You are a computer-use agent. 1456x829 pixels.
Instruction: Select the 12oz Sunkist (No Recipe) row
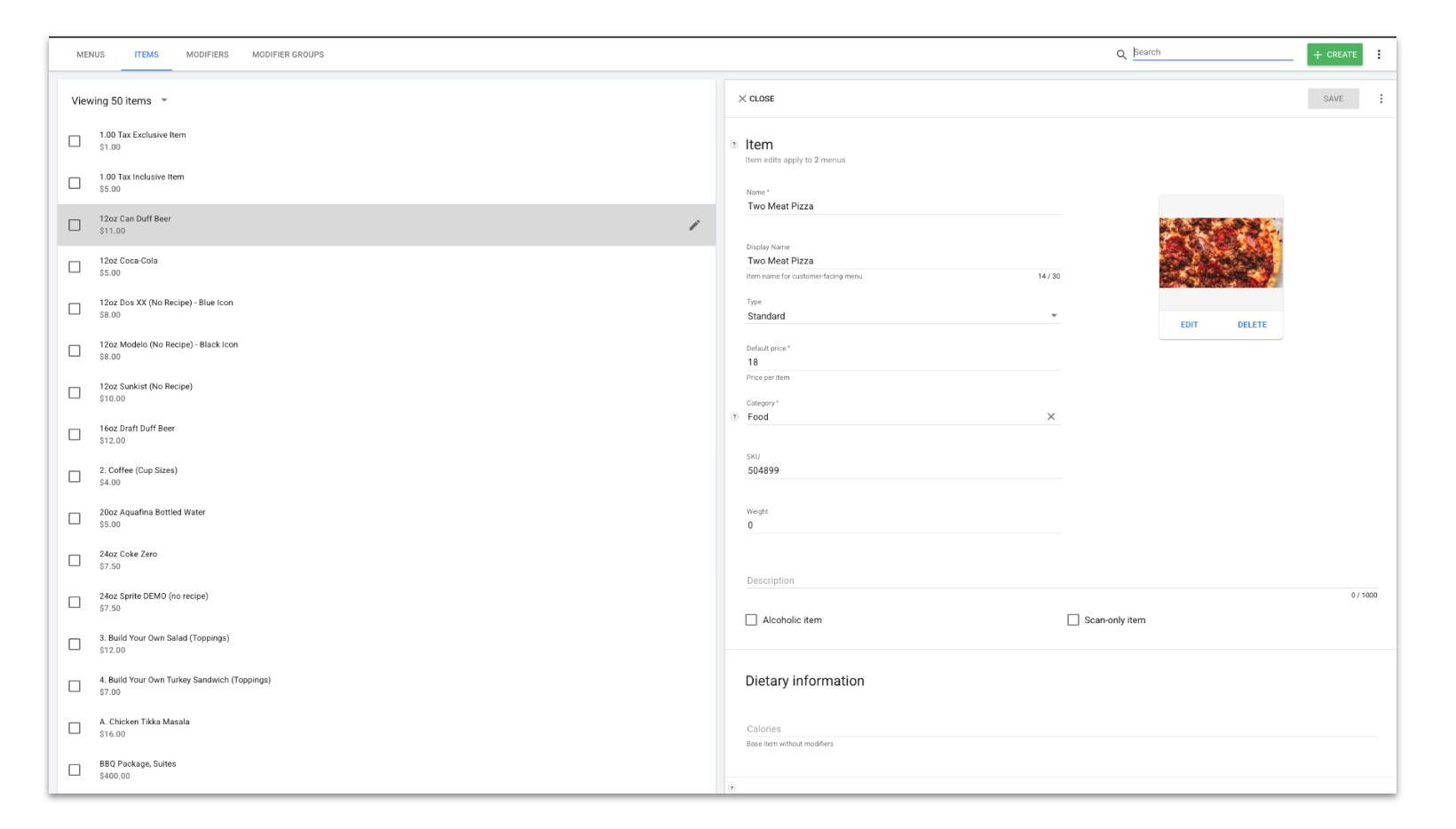386,392
